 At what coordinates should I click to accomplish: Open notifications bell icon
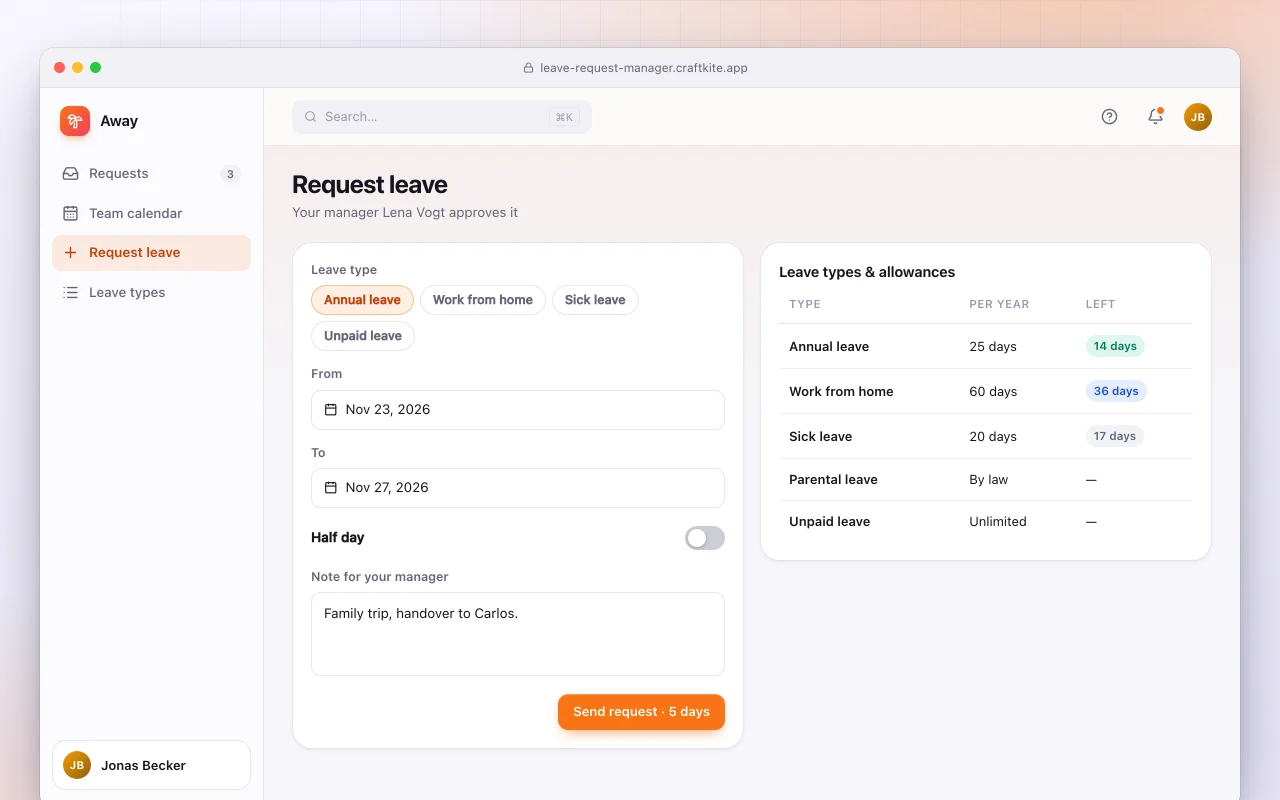point(1155,117)
